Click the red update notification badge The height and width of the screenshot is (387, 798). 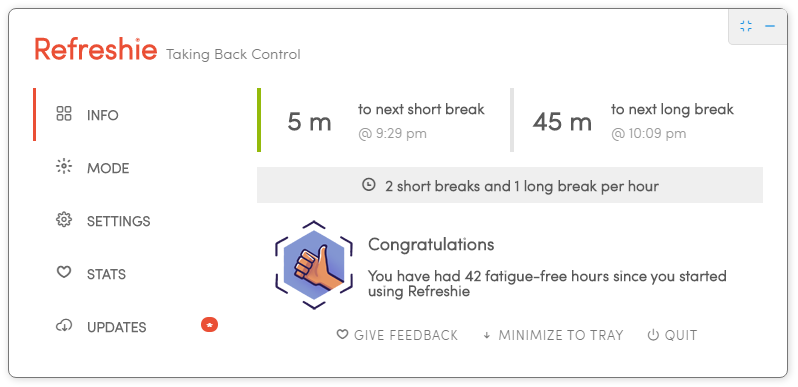coord(209,324)
